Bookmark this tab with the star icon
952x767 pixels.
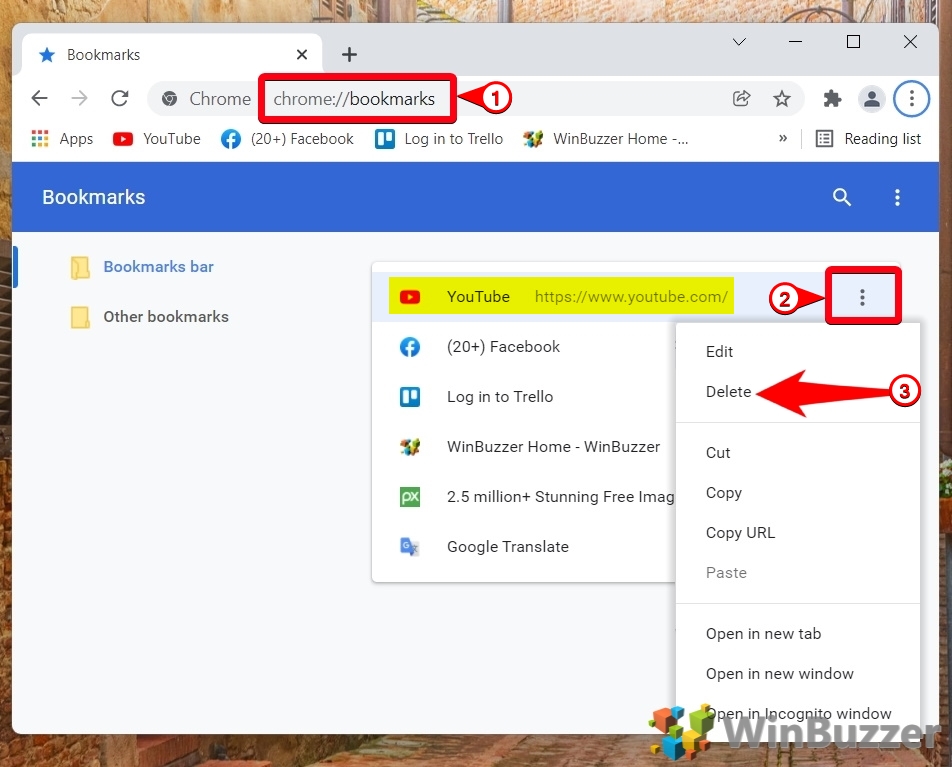(781, 98)
